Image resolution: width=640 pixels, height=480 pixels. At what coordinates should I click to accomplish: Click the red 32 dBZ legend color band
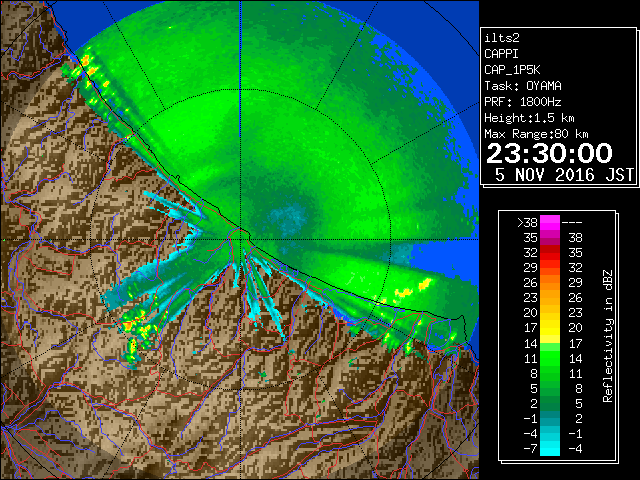tap(550, 253)
